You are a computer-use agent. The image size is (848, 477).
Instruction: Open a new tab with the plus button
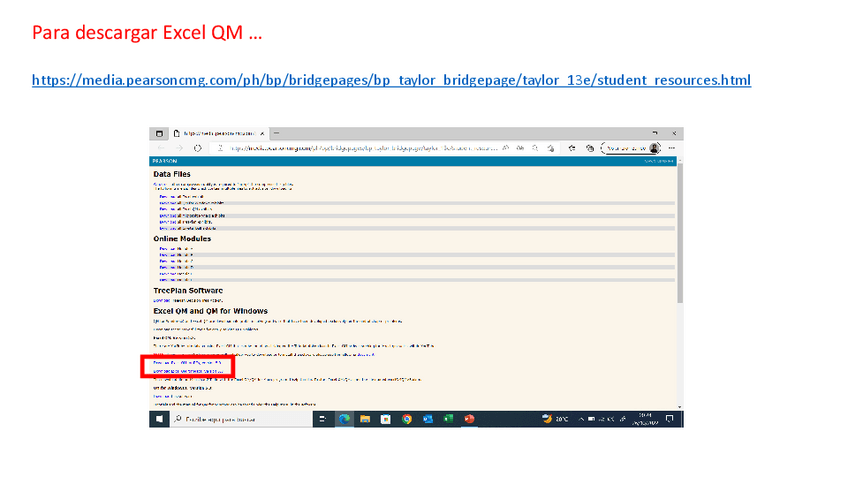click(x=276, y=133)
